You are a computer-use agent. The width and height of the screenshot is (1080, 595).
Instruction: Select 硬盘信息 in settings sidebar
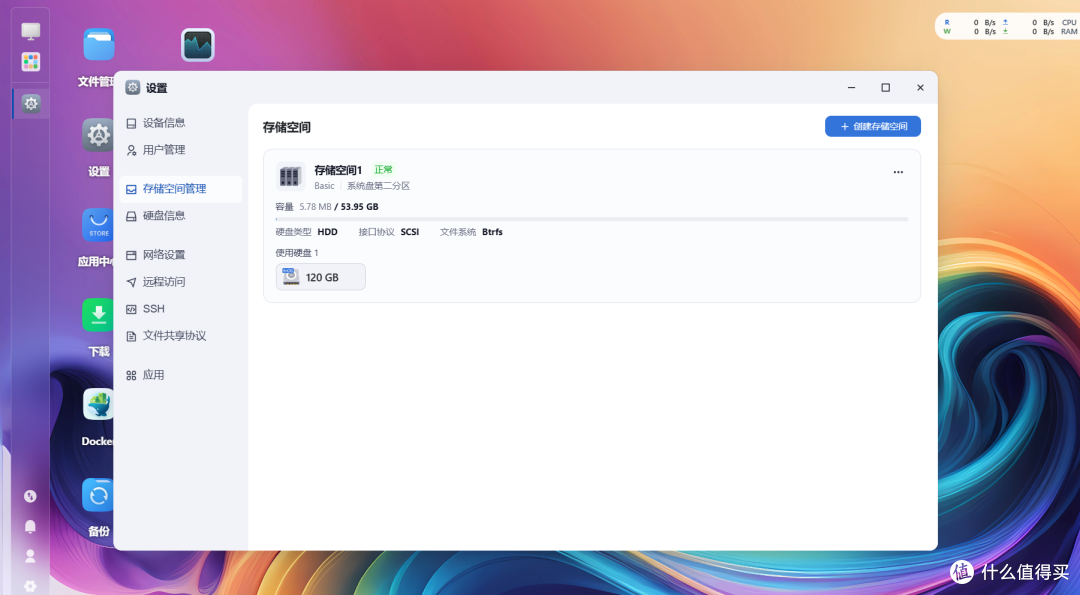coord(180,216)
